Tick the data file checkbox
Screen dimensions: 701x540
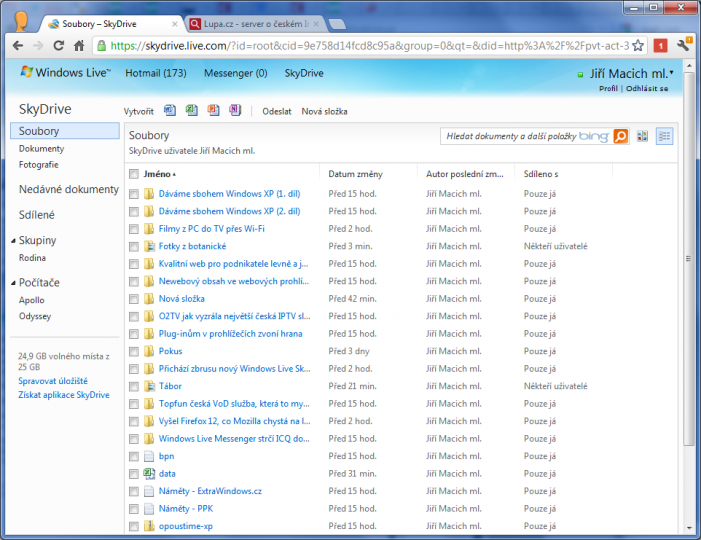point(134,474)
